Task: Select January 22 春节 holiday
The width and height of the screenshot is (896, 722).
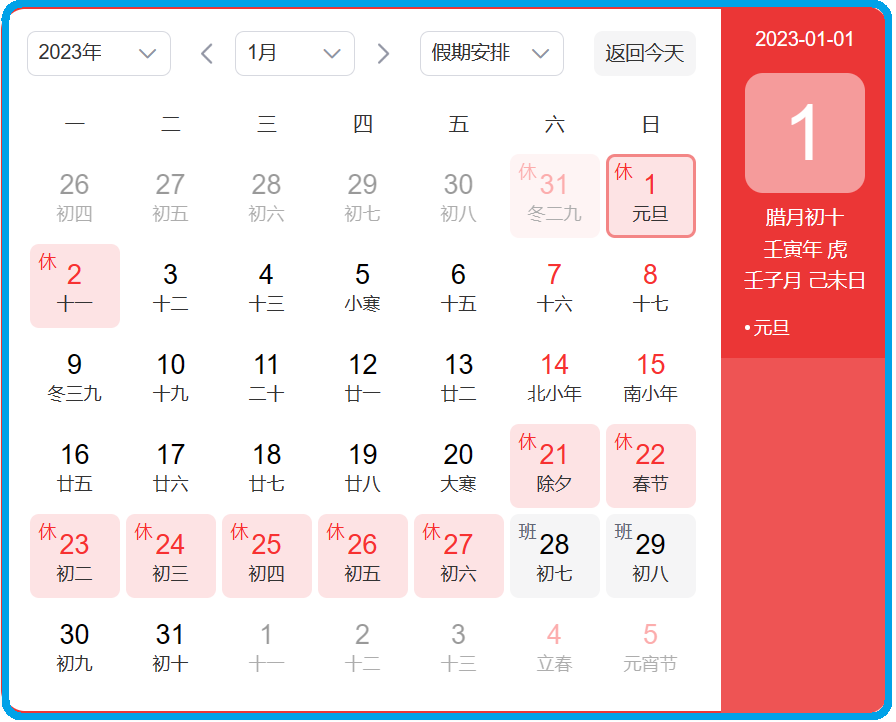Action: click(x=650, y=466)
